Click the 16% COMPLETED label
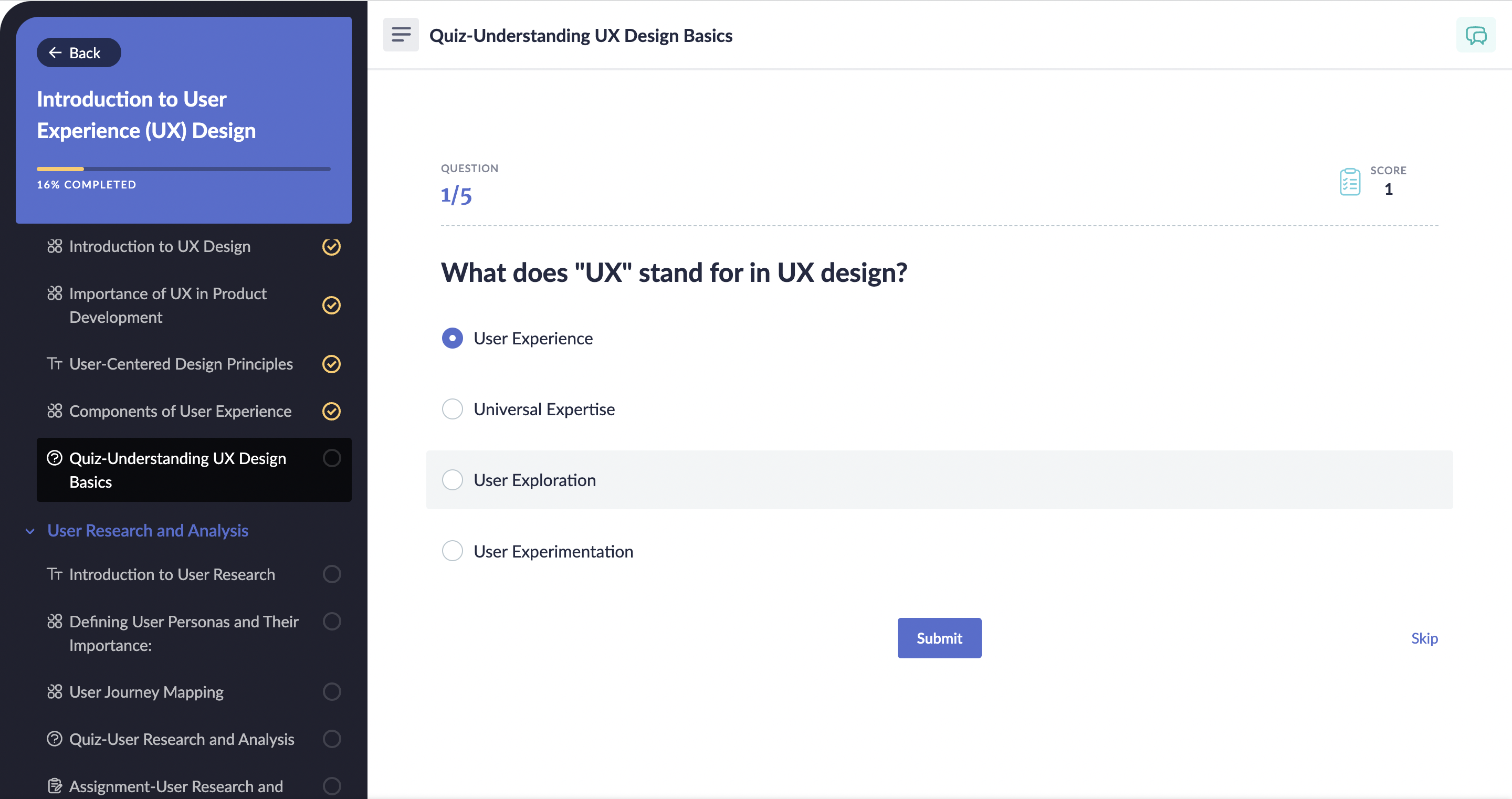This screenshot has height=799, width=1512. (86, 185)
